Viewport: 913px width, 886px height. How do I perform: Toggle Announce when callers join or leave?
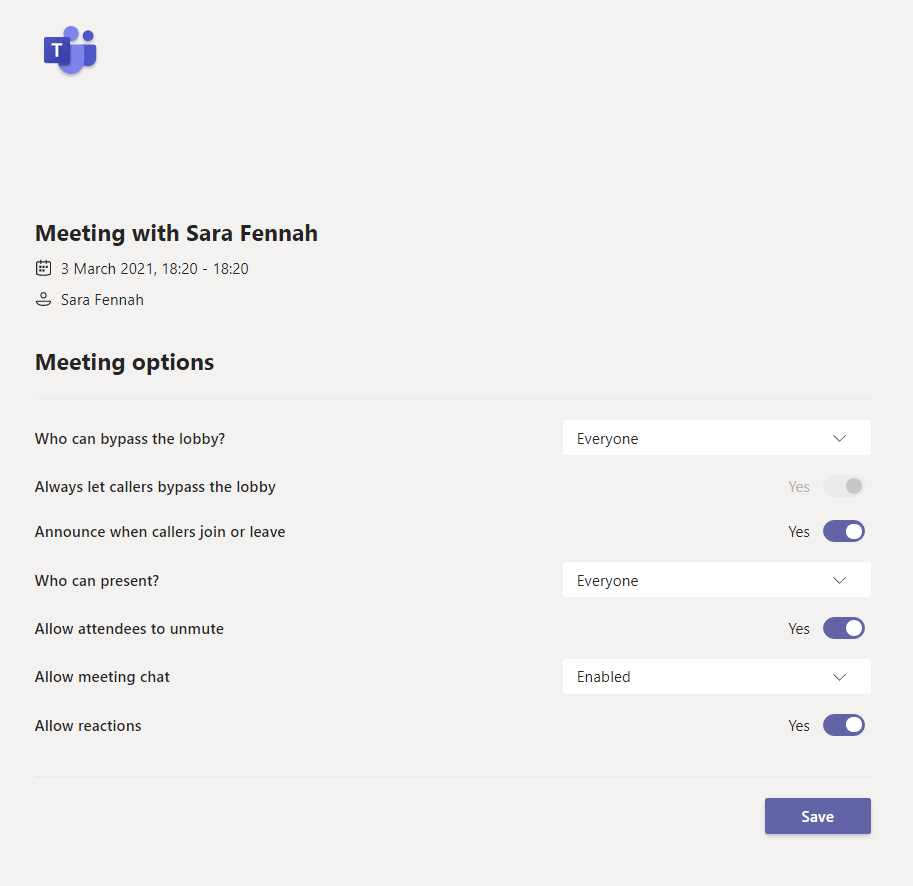pos(843,531)
